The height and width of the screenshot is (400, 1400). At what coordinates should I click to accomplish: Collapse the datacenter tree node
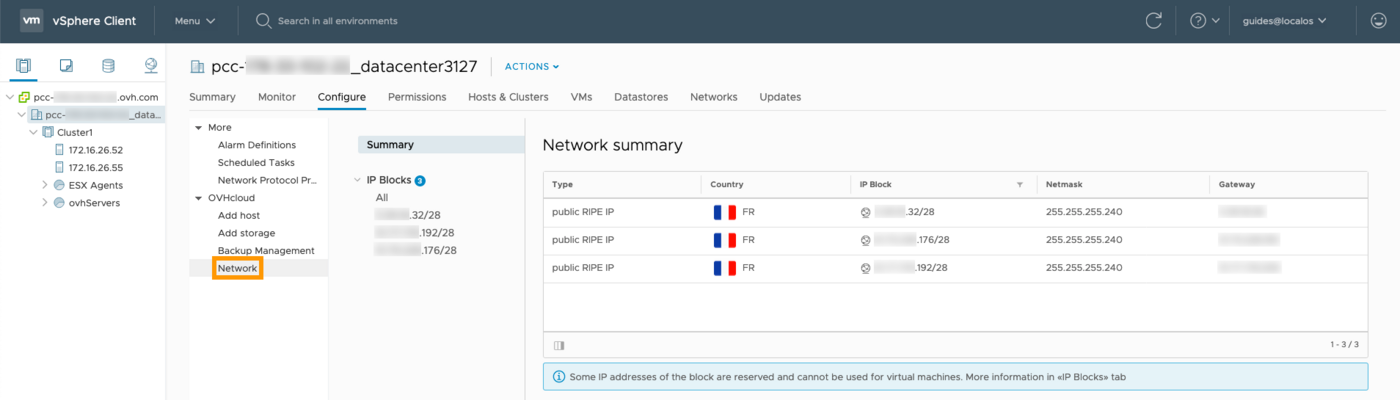tap(21, 115)
